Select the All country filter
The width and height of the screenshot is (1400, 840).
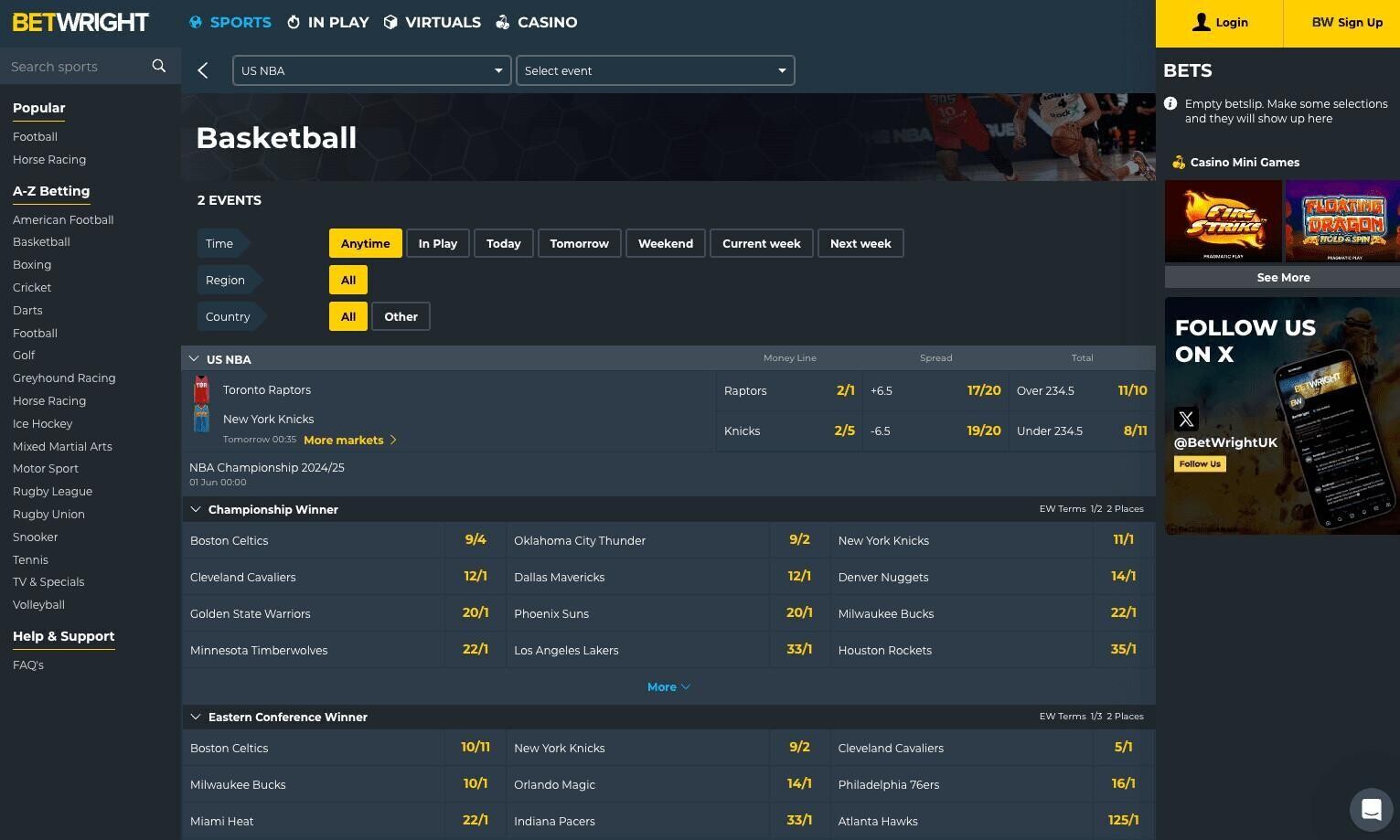(348, 316)
